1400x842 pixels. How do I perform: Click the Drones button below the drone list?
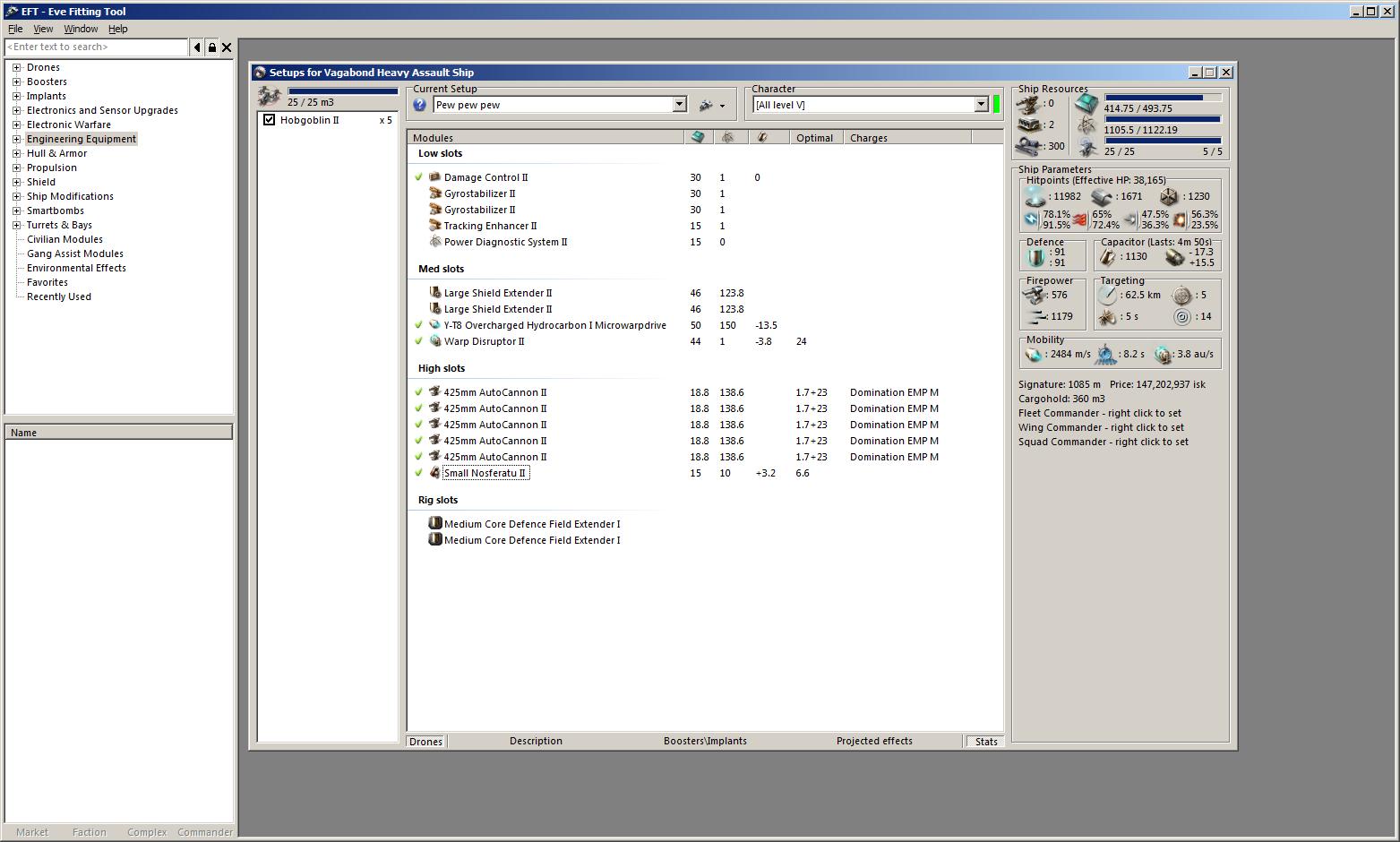click(x=426, y=742)
